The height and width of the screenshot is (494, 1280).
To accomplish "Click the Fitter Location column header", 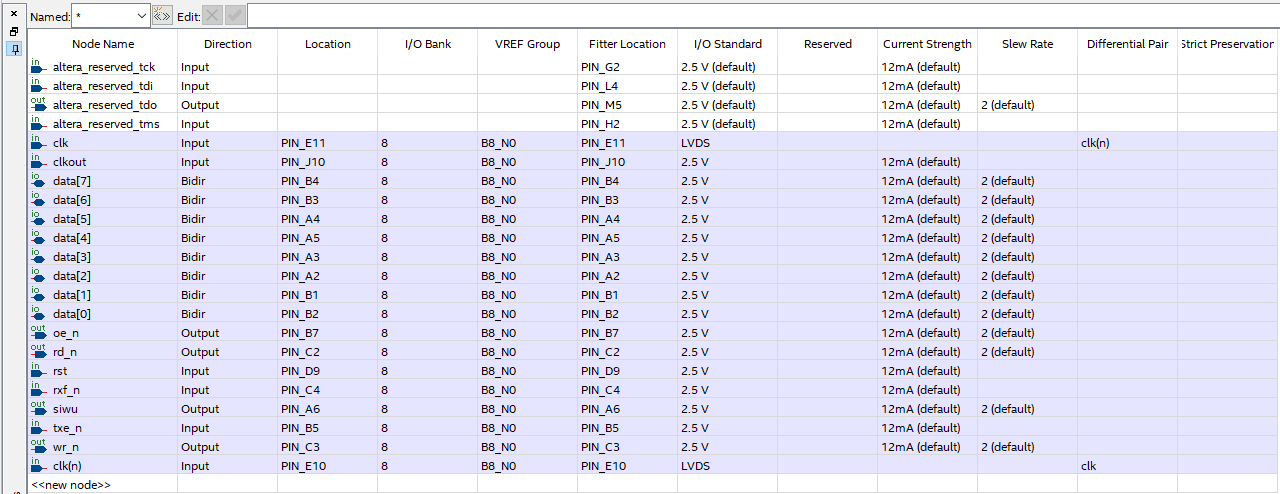I will (x=627, y=44).
